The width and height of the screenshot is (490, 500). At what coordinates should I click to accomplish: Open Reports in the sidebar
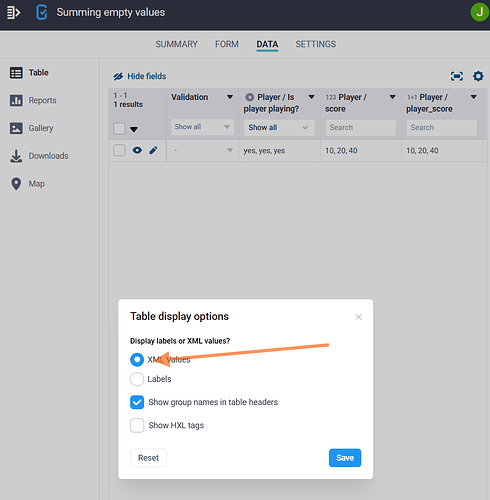42,100
